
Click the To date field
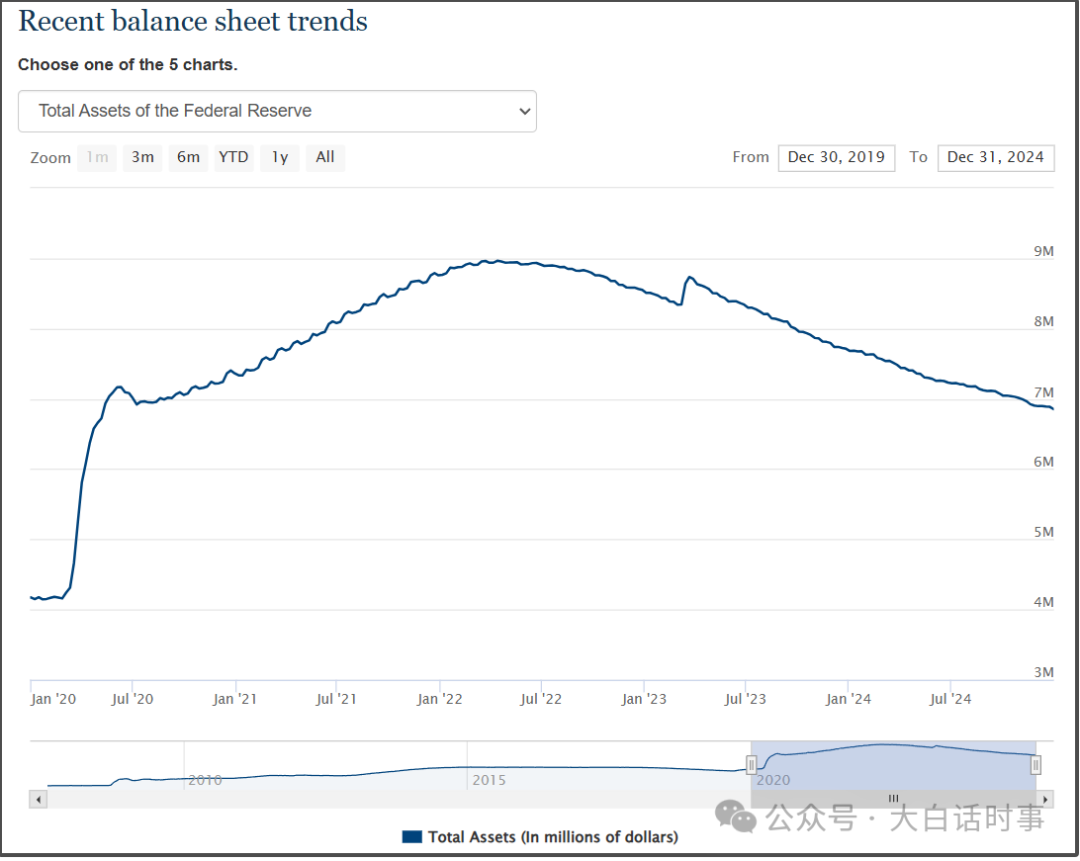[995, 157]
